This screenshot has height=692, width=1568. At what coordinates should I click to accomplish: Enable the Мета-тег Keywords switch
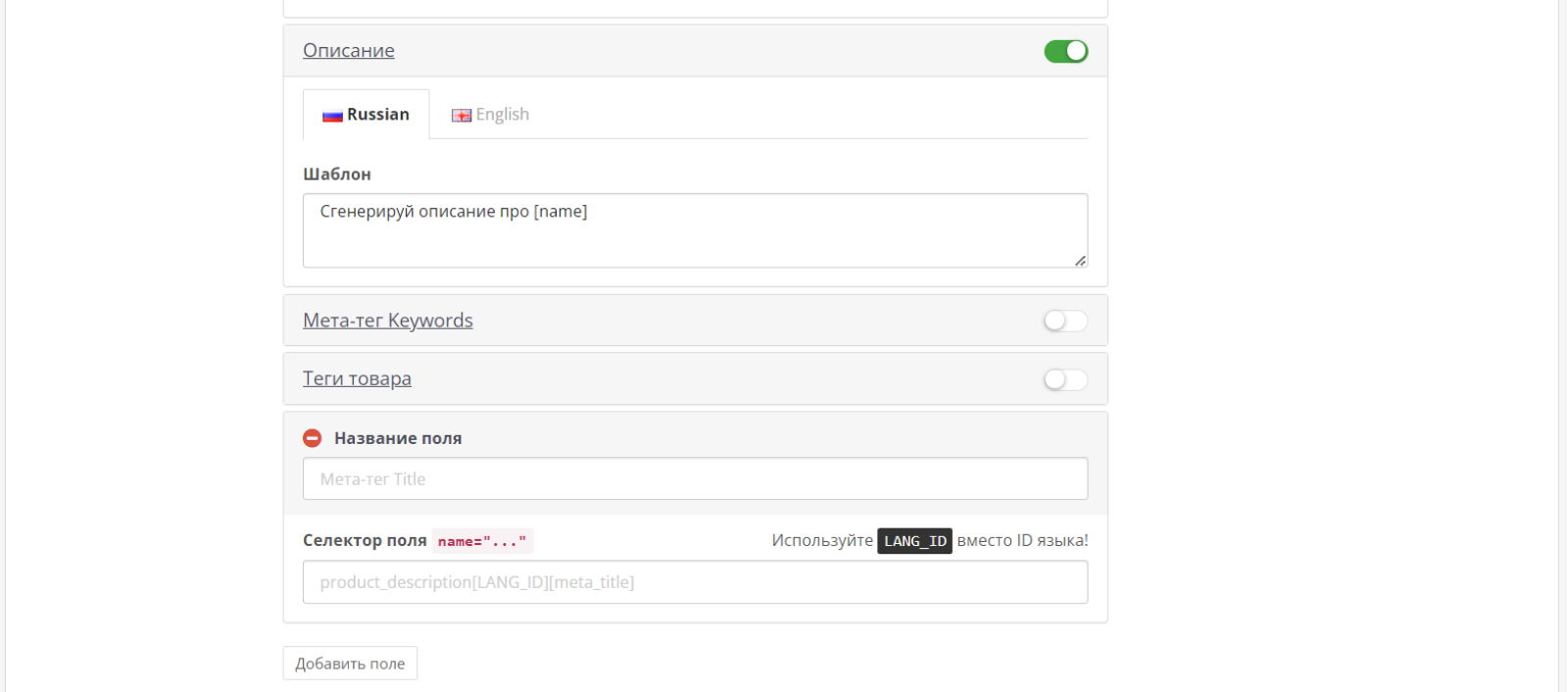click(x=1066, y=321)
